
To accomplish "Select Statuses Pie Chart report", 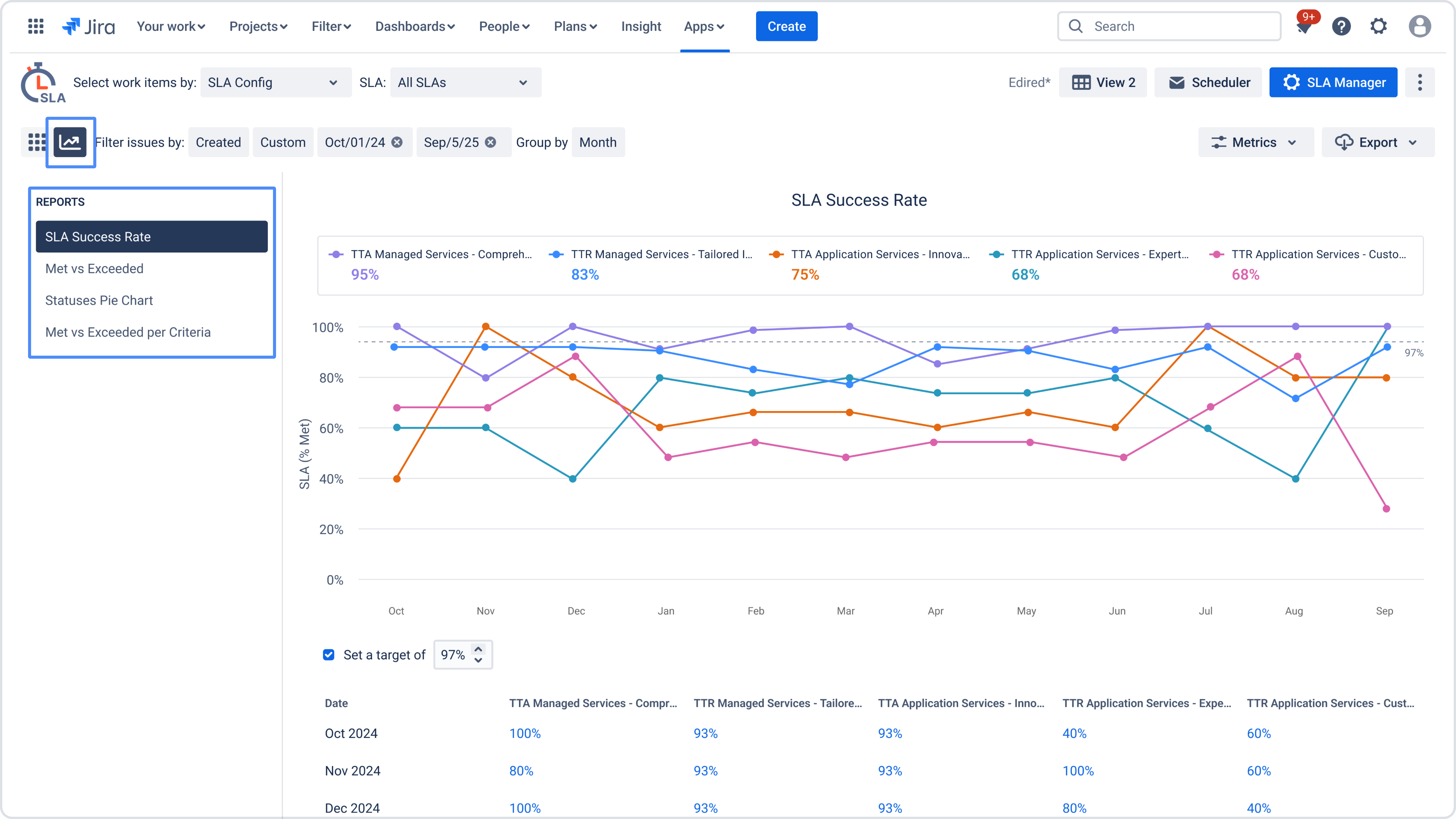I will pos(99,300).
